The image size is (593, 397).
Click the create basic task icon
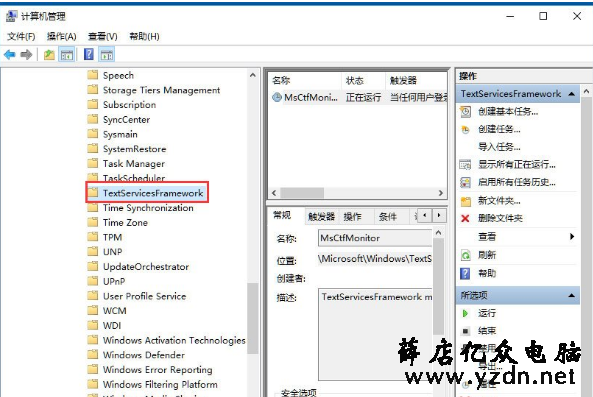465,112
